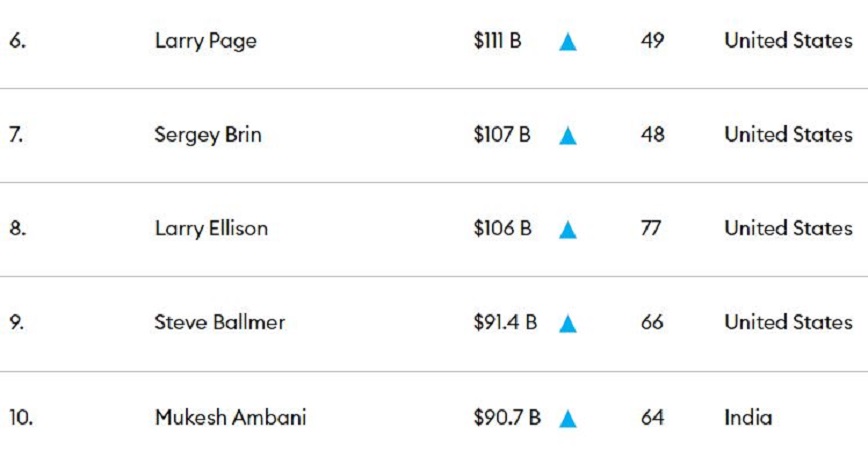This screenshot has width=868, height=464.
Task: Click the blue up arrow beside Sergey Brin
Action: [x=567, y=136]
